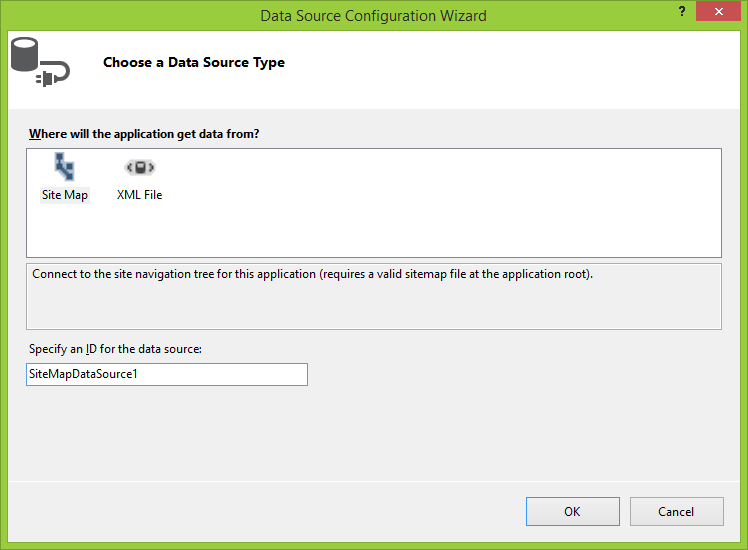Click blank title bar area left of title
The image size is (748, 550).
click(x=120, y=16)
